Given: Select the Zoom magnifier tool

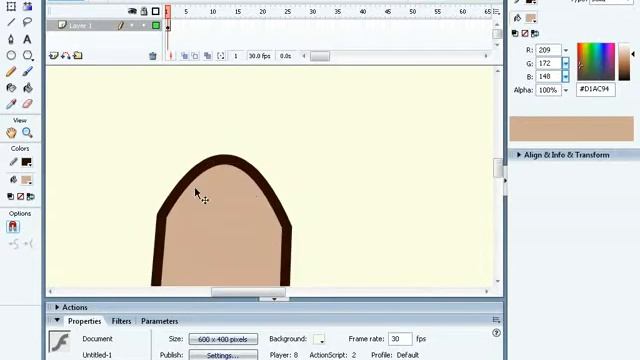Looking at the screenshot, I should 27,133.
